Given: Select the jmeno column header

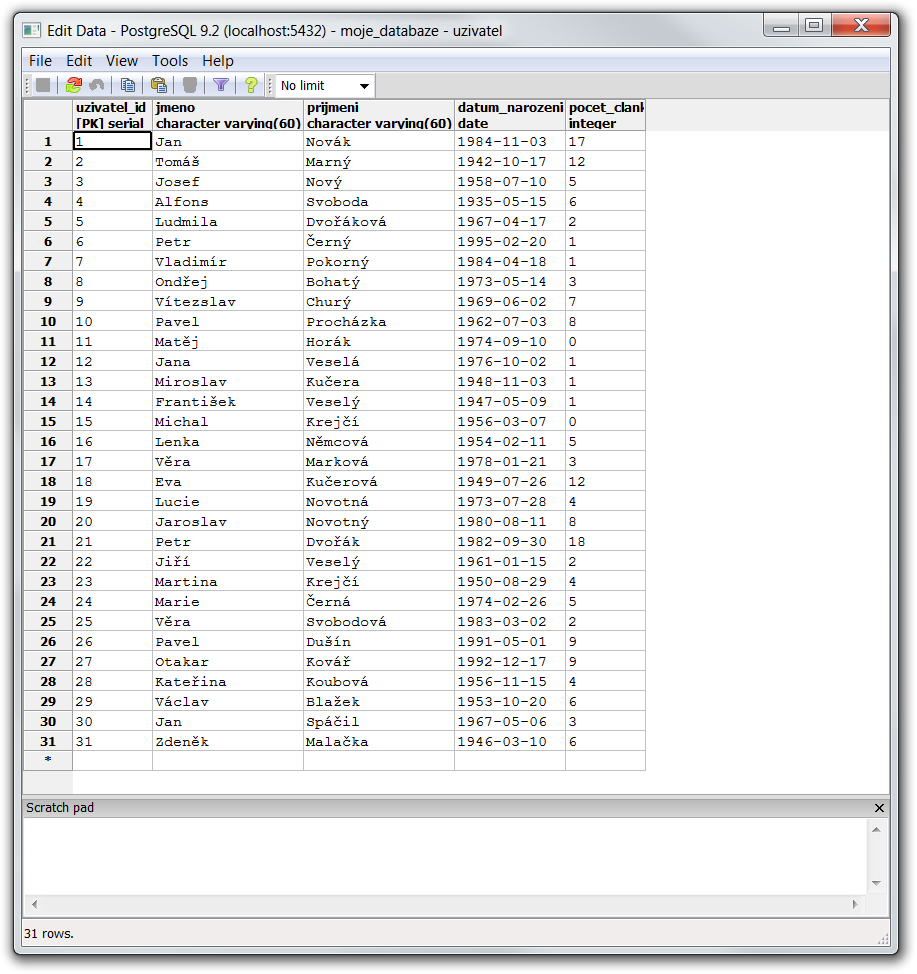Looking at the screenshot, I should (228, 115).
